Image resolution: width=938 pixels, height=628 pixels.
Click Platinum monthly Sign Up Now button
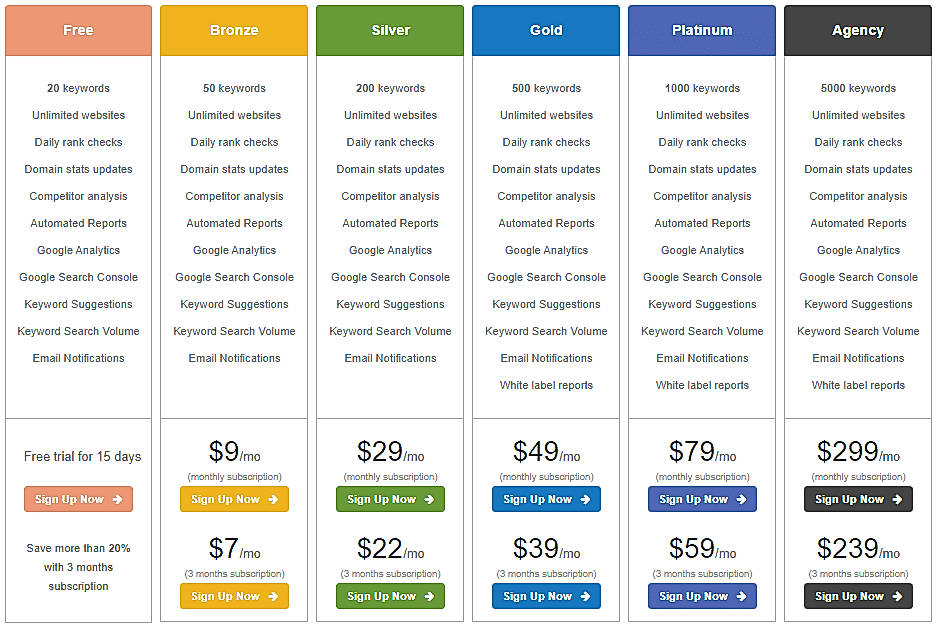tap(702, 499)
